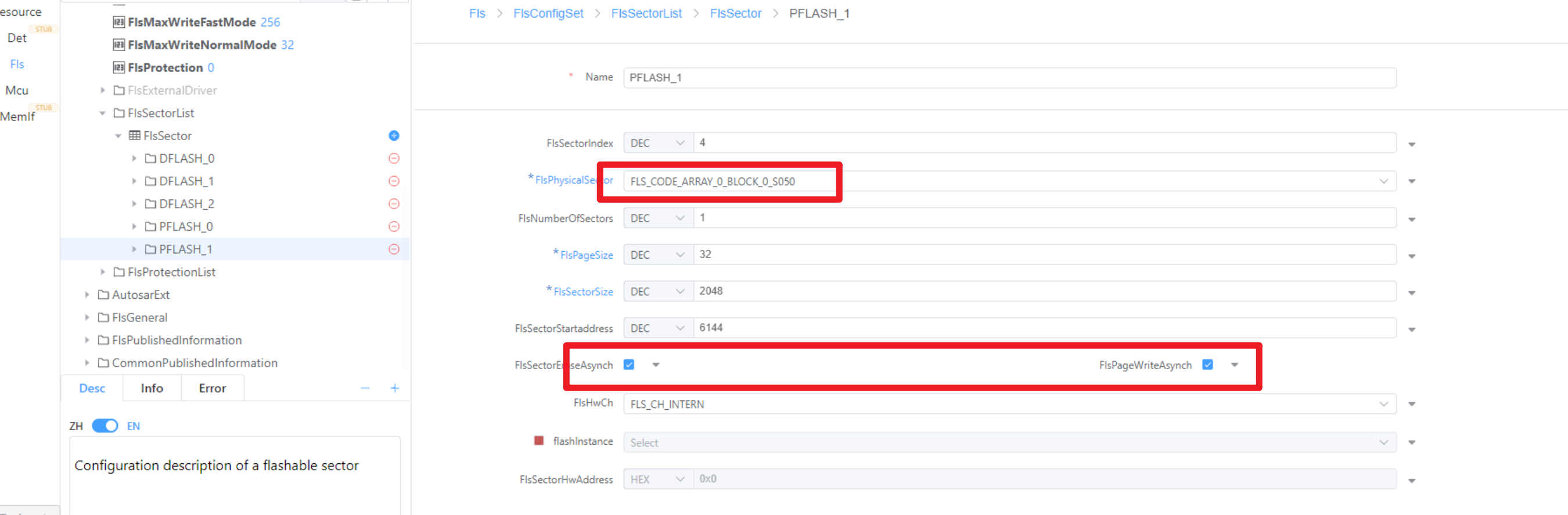Expand the FlsProtectionList tree node

pos(103,272)
